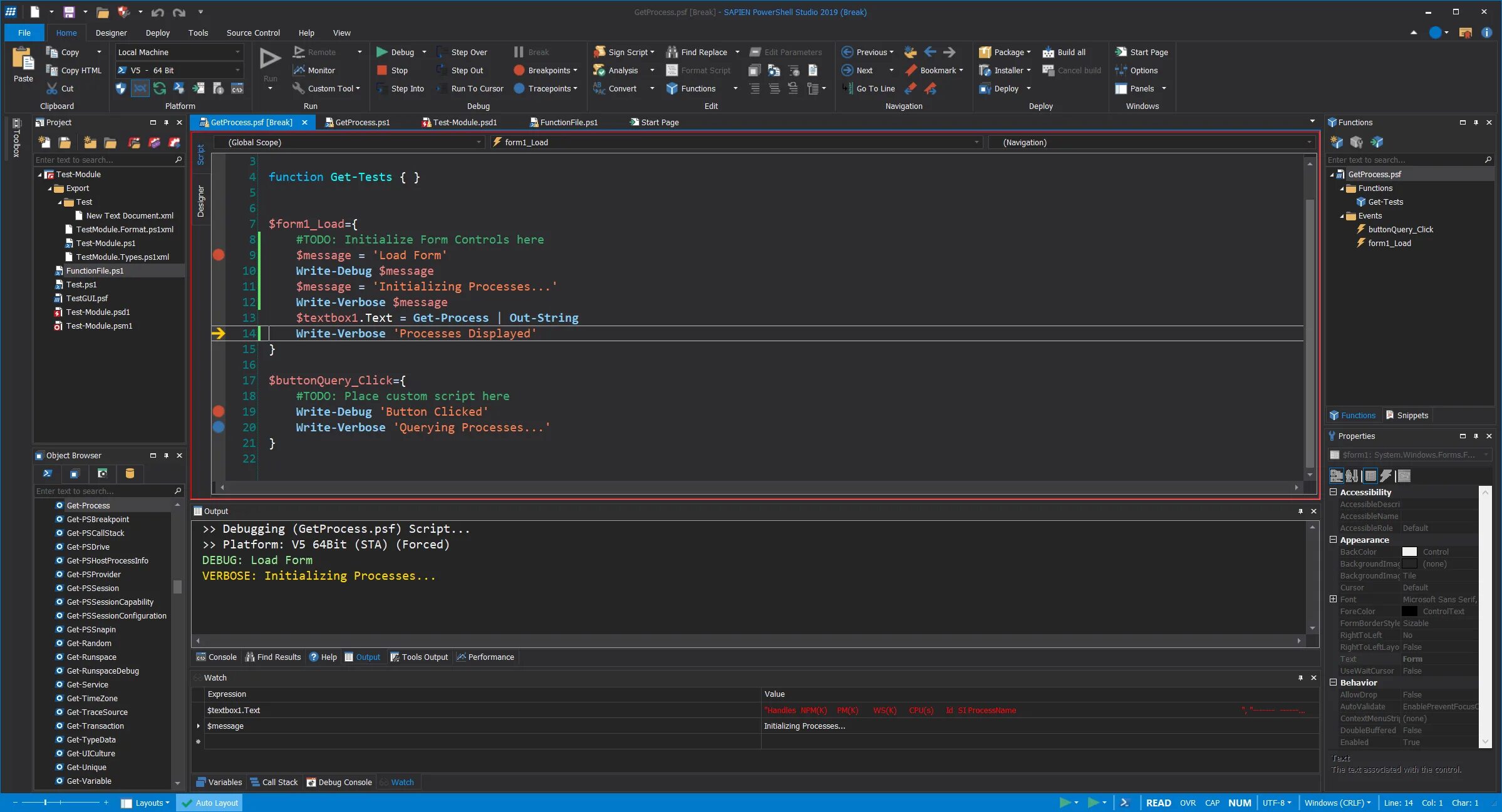1502x812 pixels.
Task: Open the Monitor tool
Action: click(314, 71)
